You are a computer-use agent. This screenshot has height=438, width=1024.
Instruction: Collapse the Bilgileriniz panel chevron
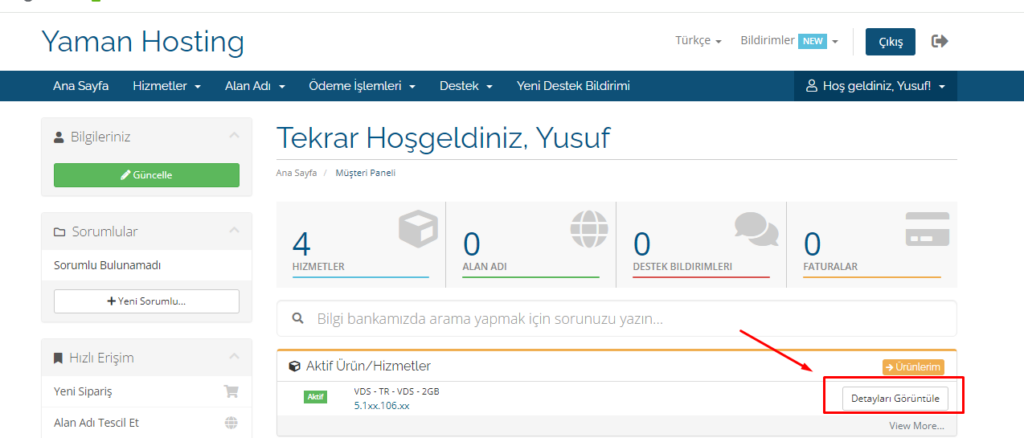pos(234,136)
